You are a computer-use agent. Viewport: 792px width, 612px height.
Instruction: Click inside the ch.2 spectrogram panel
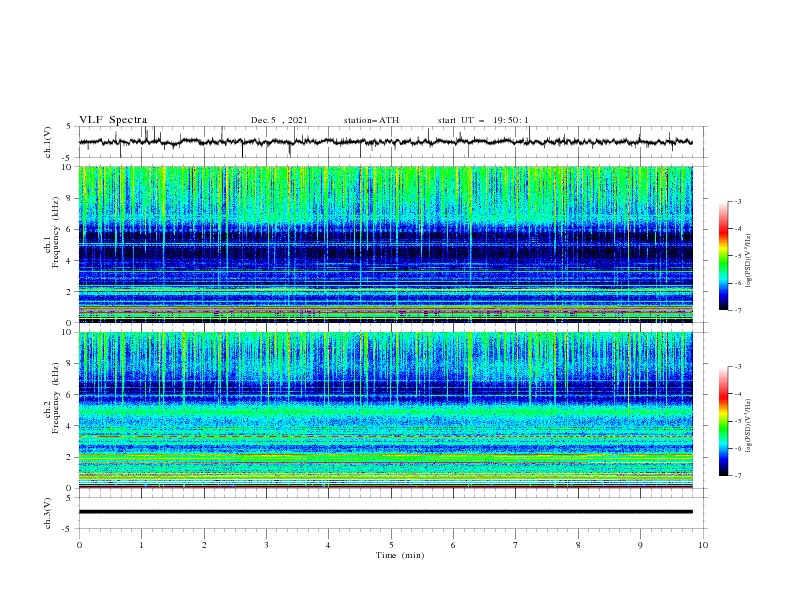click(x=385, y=410)
